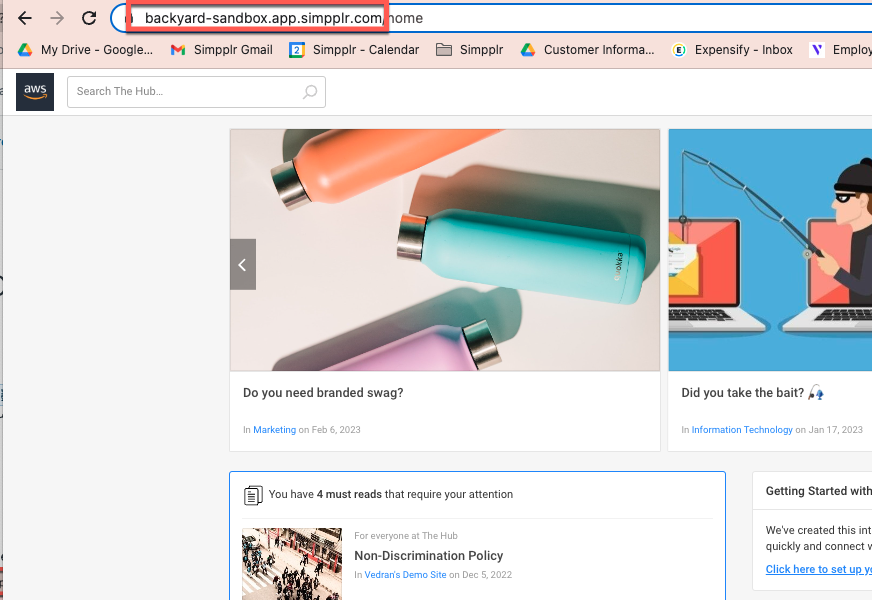Click the Marketing category link
872x600 pixels.
pyautogui.click(x=274, y=430)
